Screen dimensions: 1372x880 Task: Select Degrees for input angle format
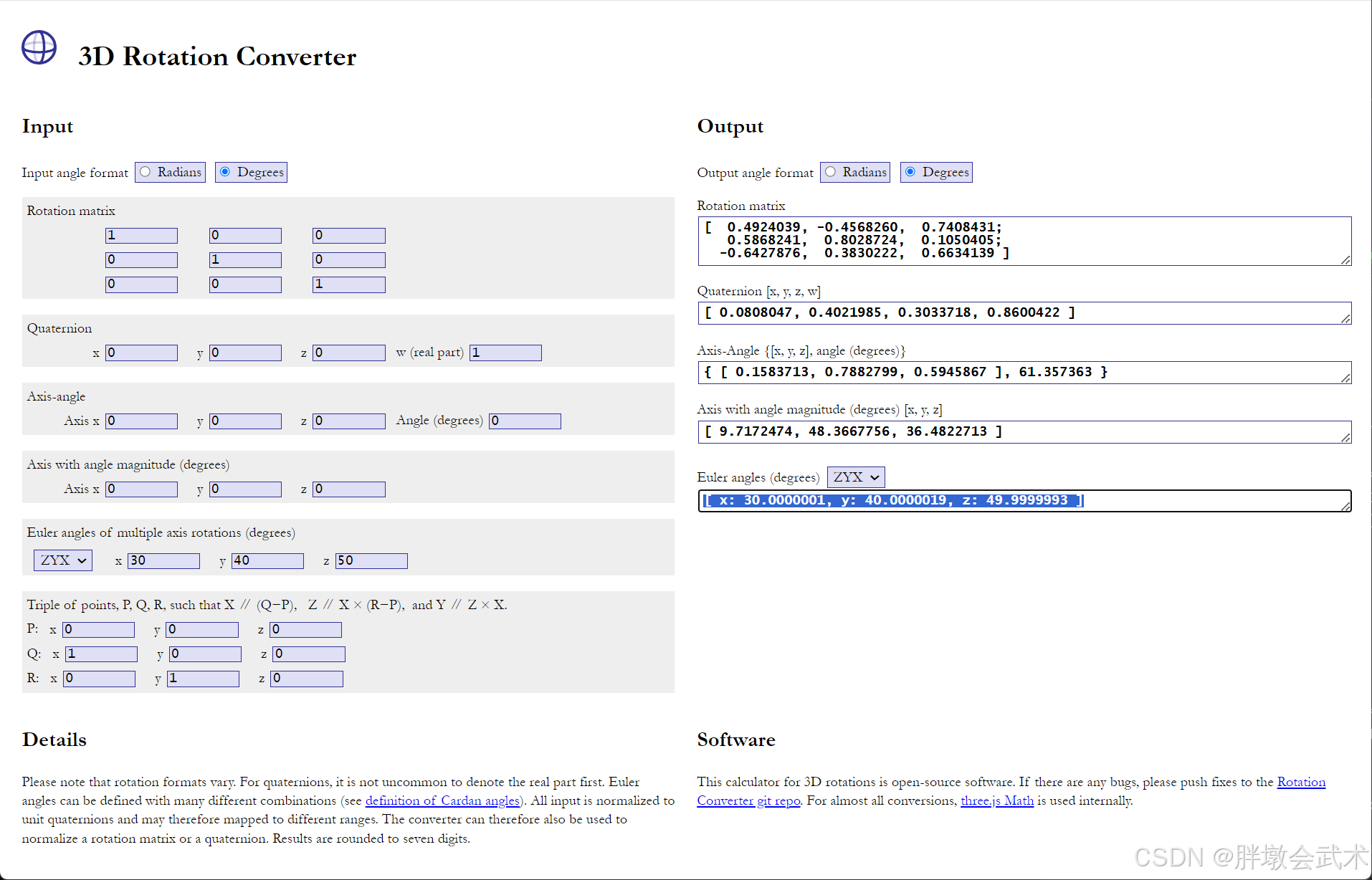tap(225, 172)
